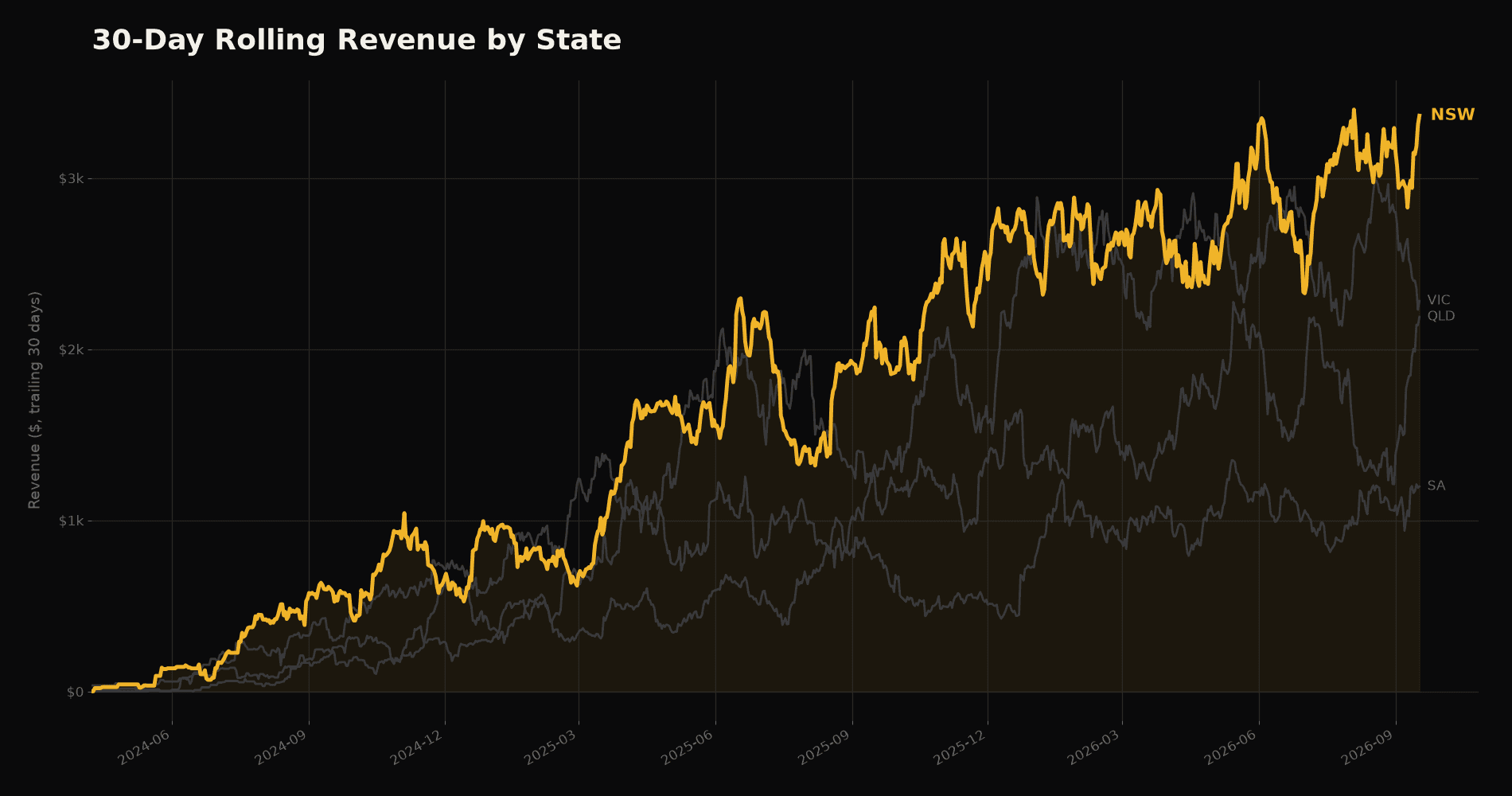Select the SA series label
This screenshot has width=1512, height=796.
coord(1436,486)
